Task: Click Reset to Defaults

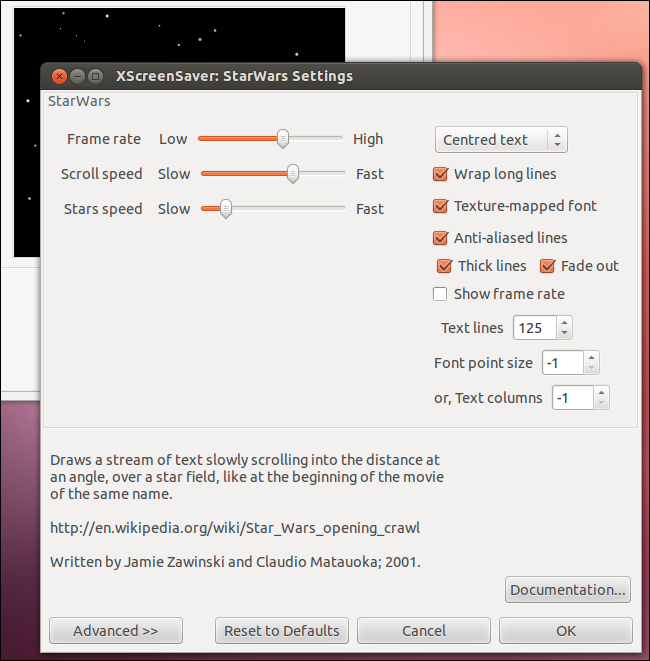Action: tap(282, 631)
